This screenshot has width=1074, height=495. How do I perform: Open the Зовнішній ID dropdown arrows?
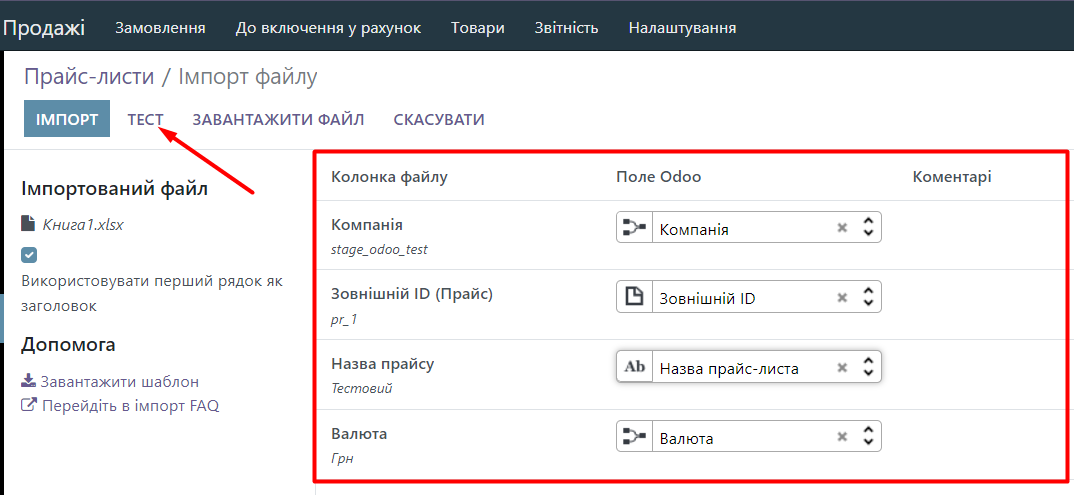pyautogui.click(x=868, y=298)
